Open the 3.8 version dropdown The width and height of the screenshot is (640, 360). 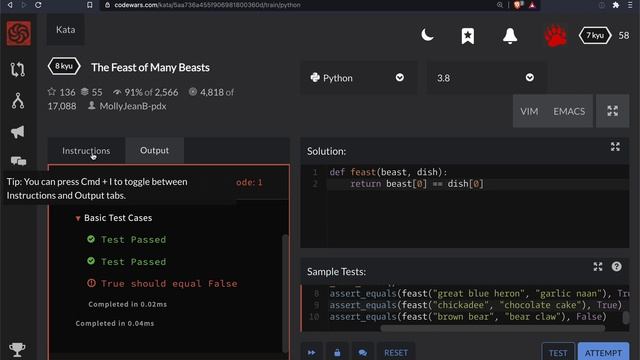pos(486,78)
